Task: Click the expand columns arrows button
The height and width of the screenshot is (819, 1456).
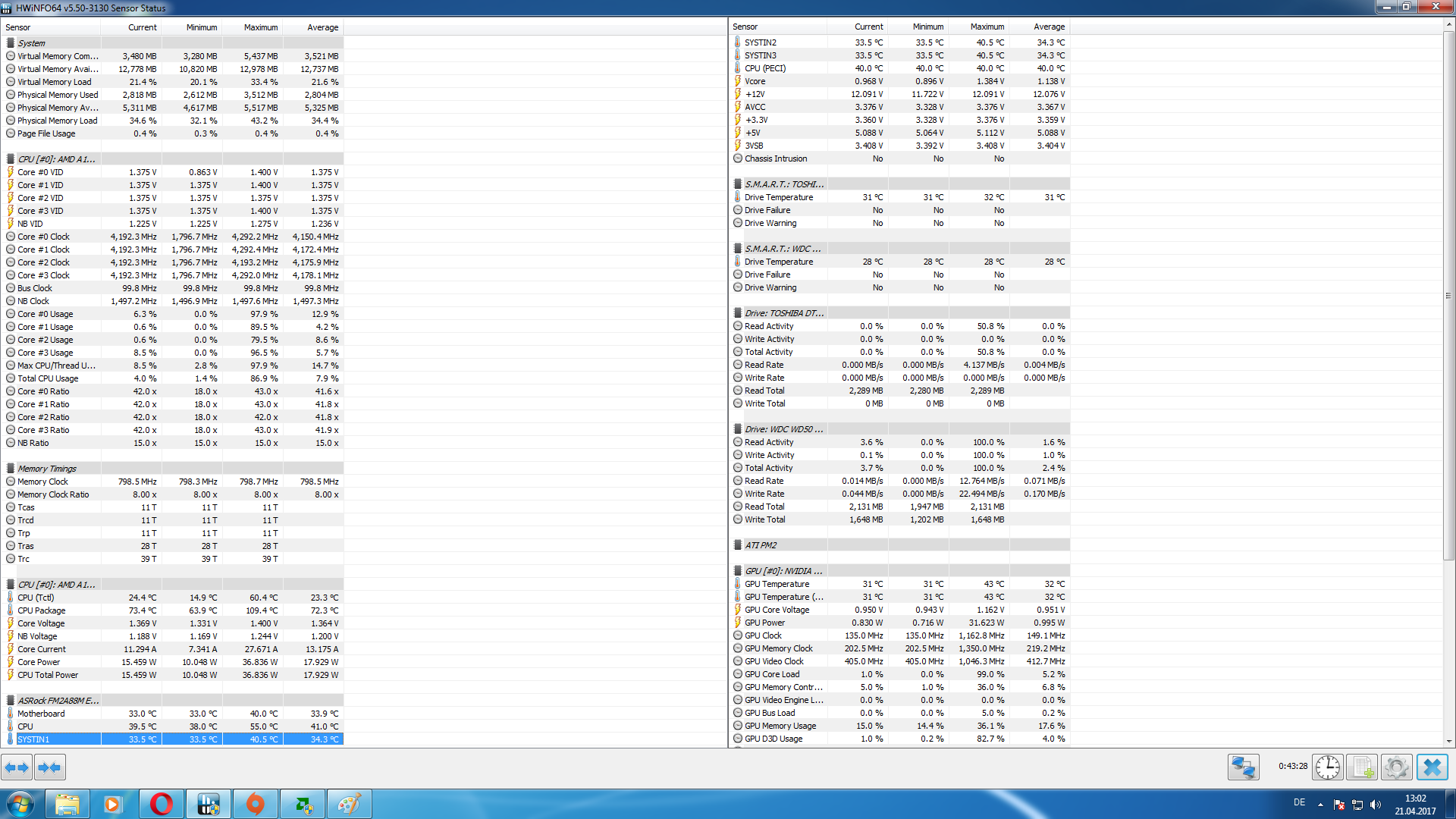Action: [17, 767]
